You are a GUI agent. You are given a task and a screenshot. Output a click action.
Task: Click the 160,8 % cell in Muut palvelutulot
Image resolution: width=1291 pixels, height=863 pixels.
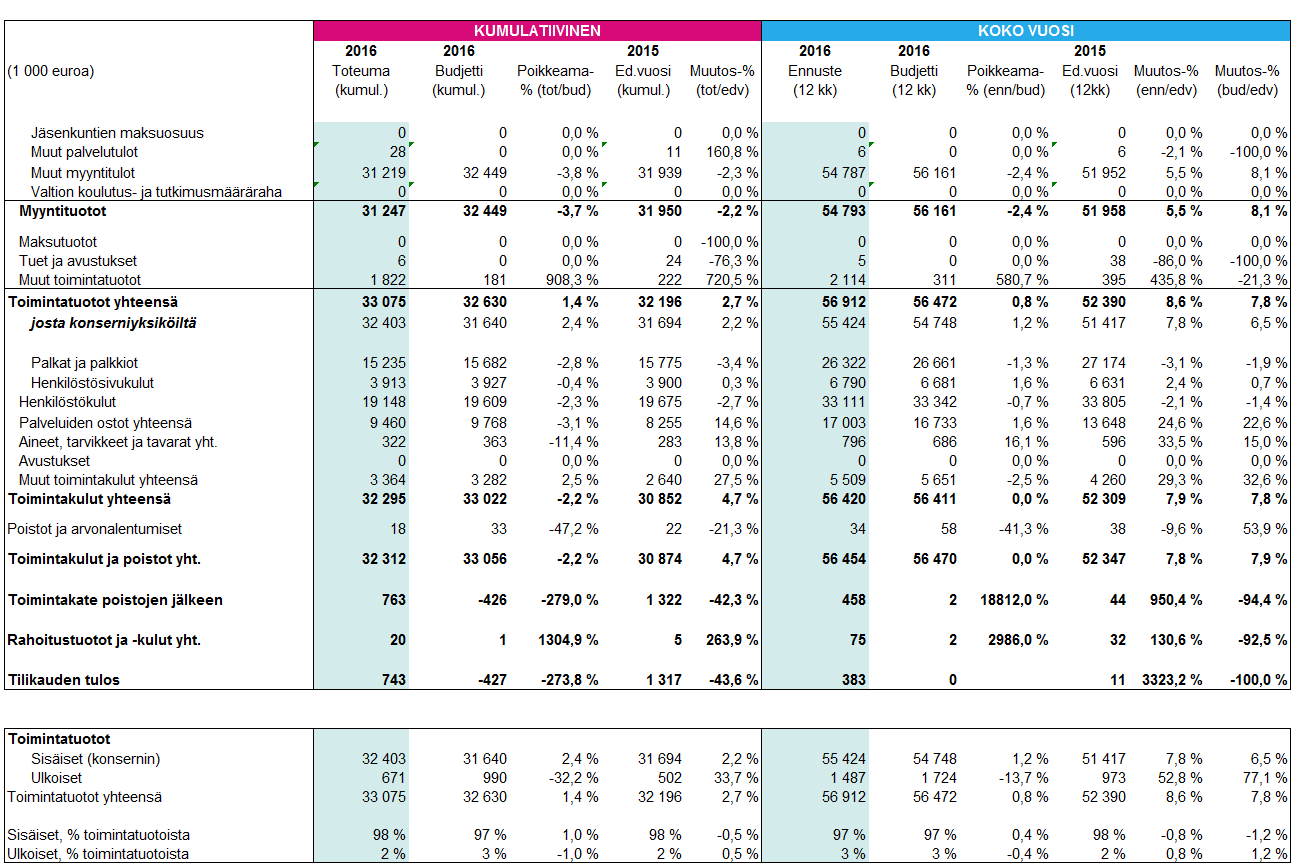(731, 152)
